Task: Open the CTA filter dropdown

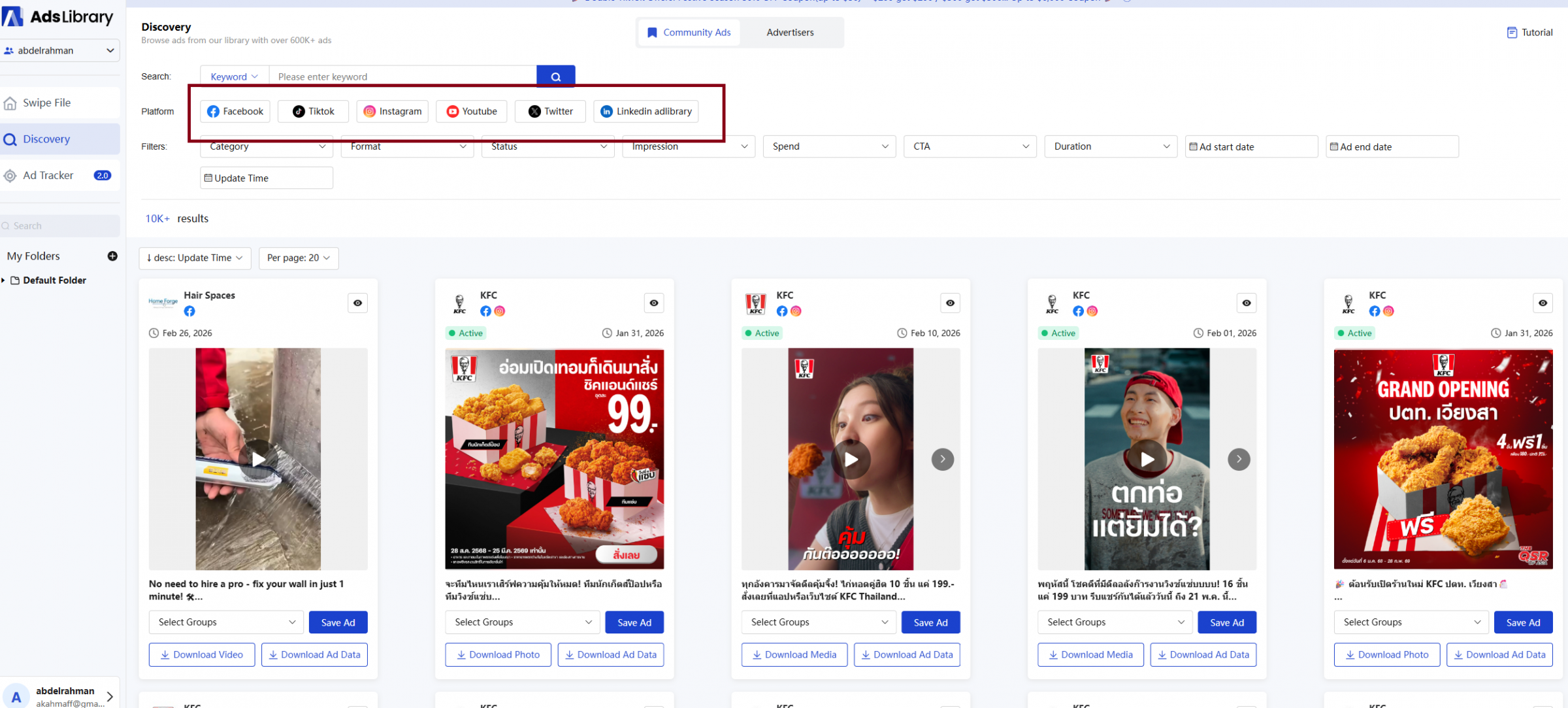Action: pos(971,146)
